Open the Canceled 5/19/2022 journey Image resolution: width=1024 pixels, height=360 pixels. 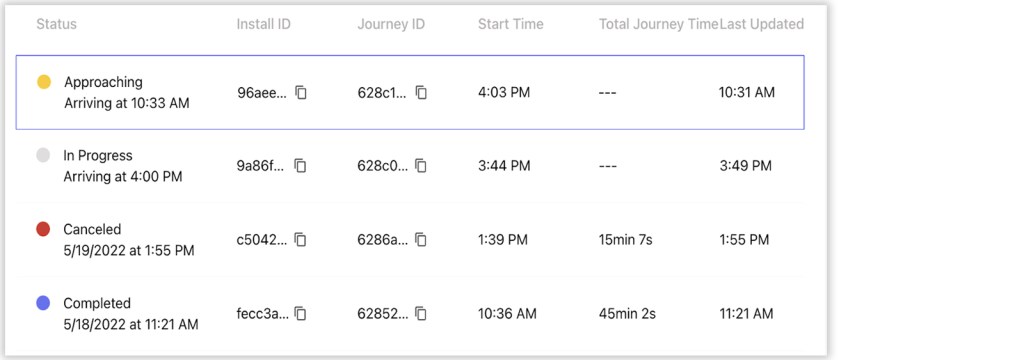410,240
